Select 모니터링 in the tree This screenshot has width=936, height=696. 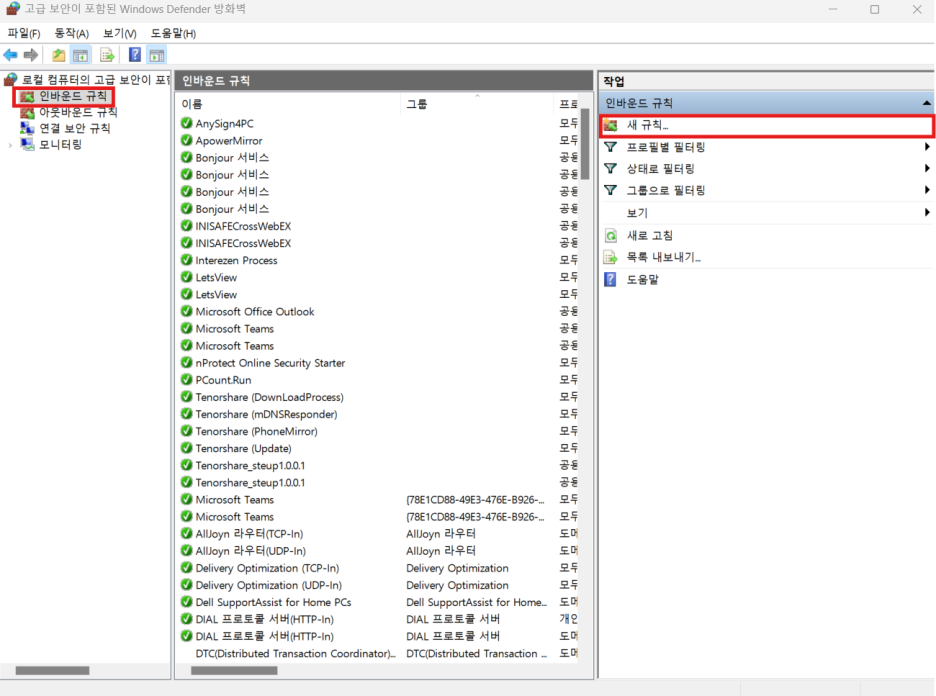60,144
